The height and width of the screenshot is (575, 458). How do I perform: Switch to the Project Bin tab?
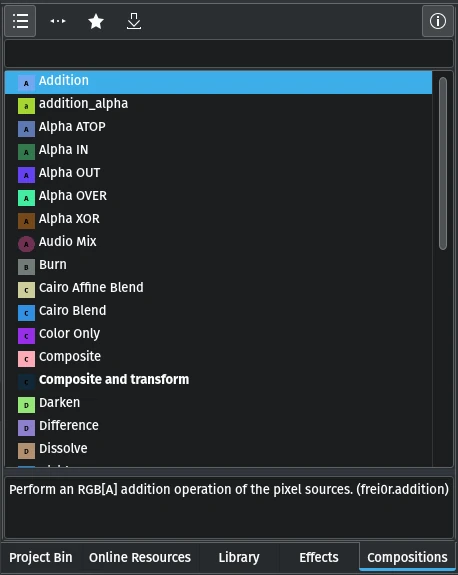[41, 557]
